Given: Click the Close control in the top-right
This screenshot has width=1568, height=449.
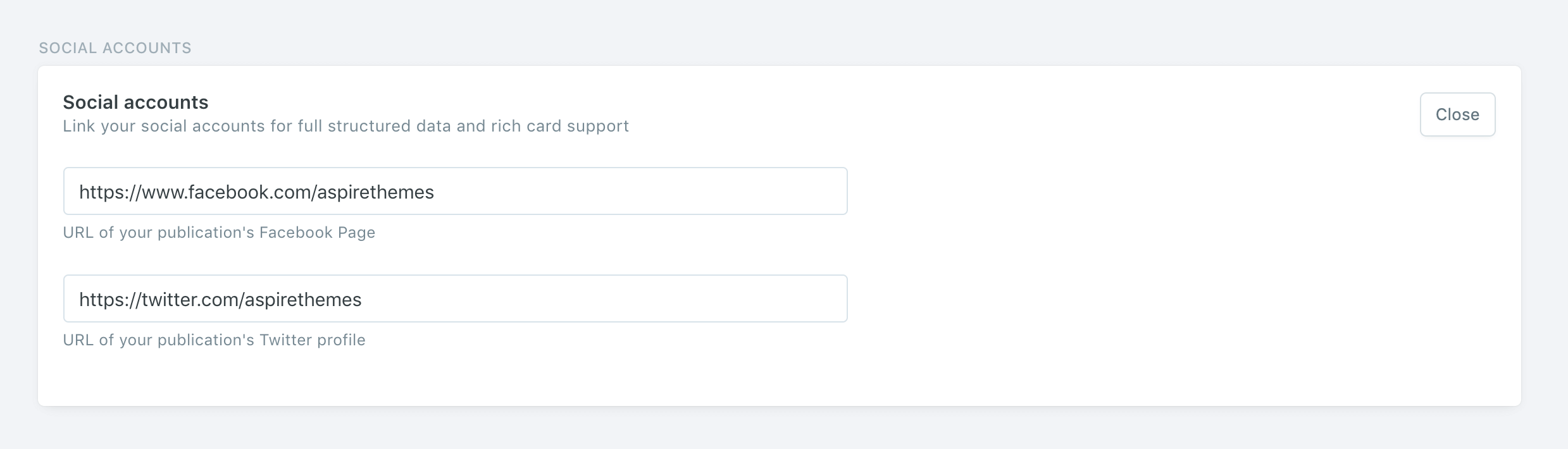Looking at the screenshot, I should (1457, 114).
